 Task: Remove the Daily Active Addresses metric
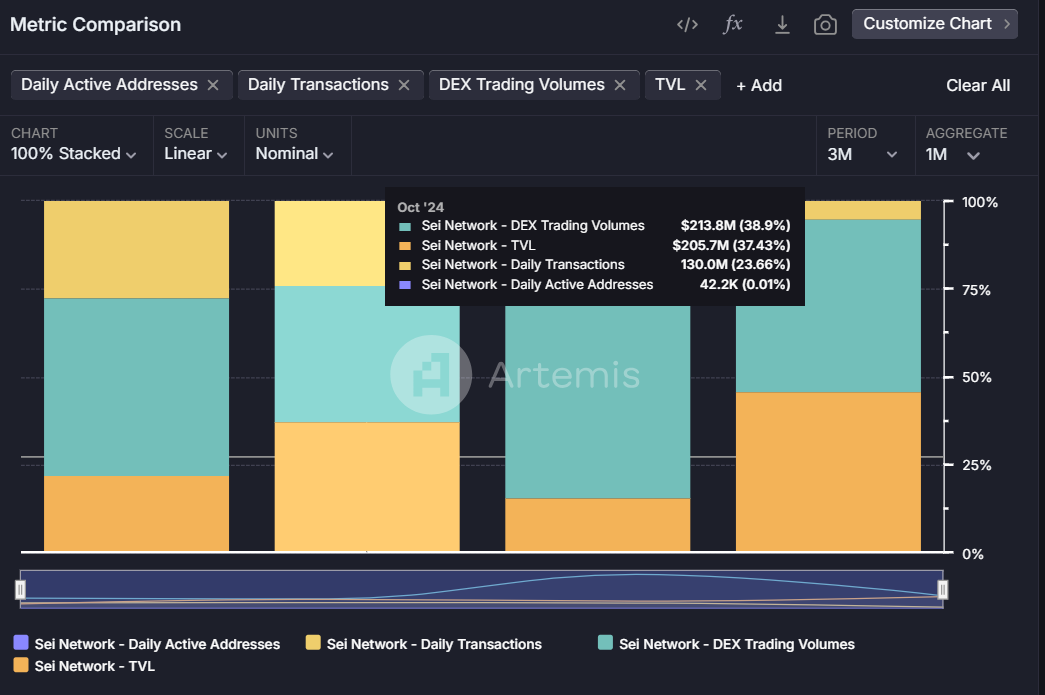click(213, 85)
